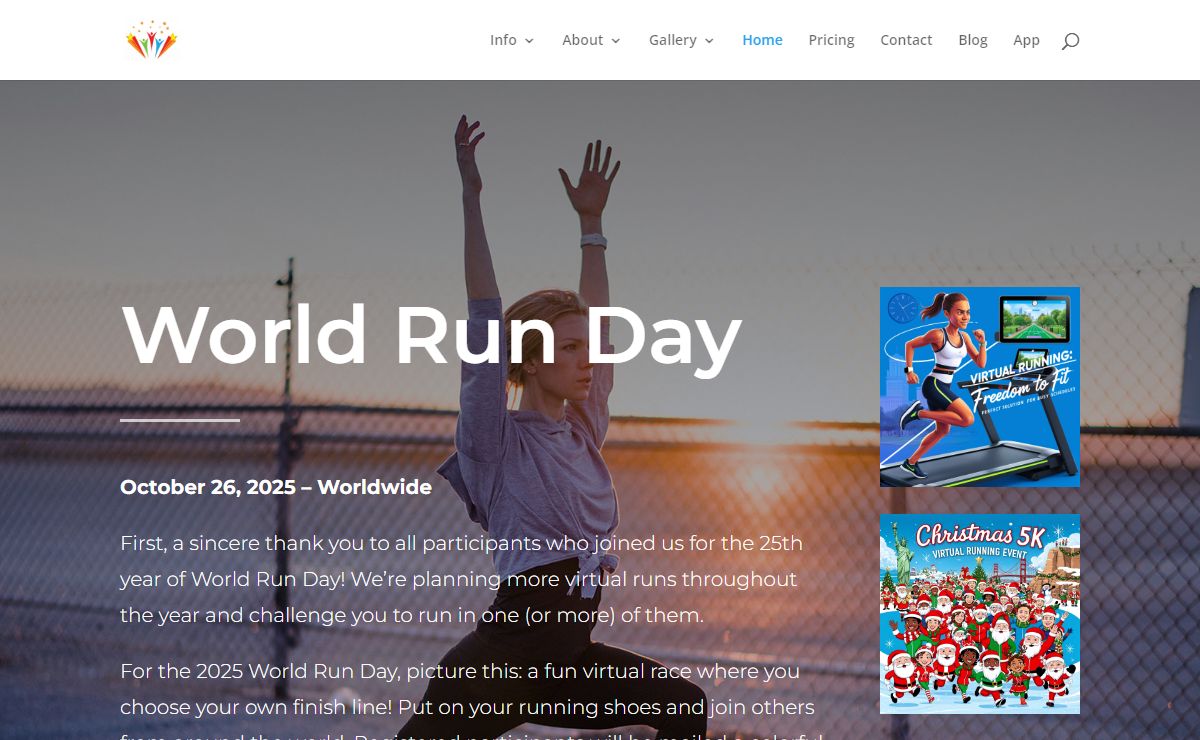Open the Christmas 5K event image
Screen dimensions: 1200x740
980,614
